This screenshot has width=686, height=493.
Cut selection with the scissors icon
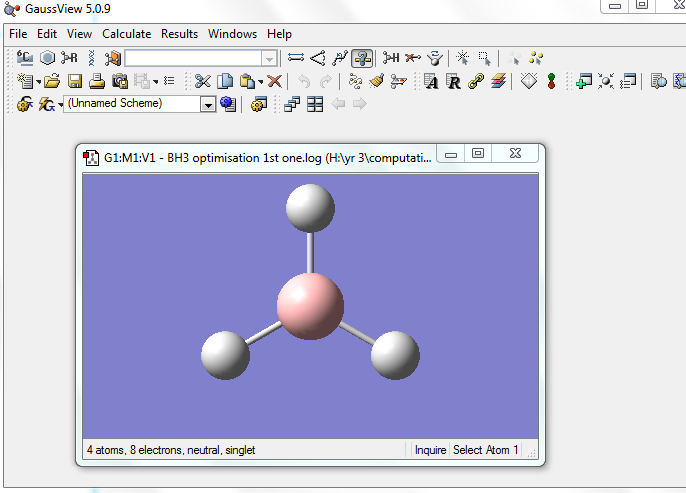tap(203, 81)
